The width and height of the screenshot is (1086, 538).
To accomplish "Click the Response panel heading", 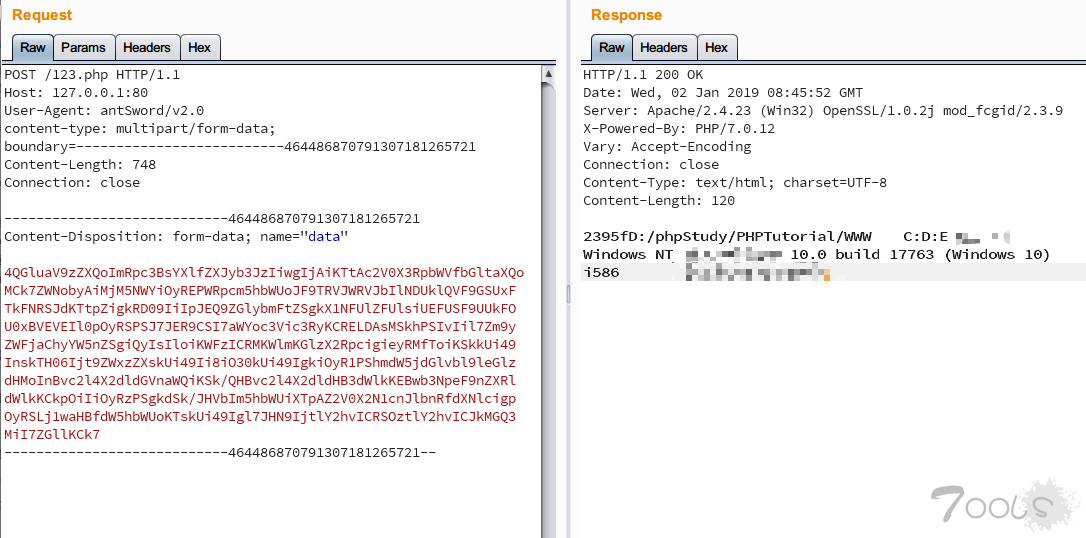I will click(x=626, y=15).
